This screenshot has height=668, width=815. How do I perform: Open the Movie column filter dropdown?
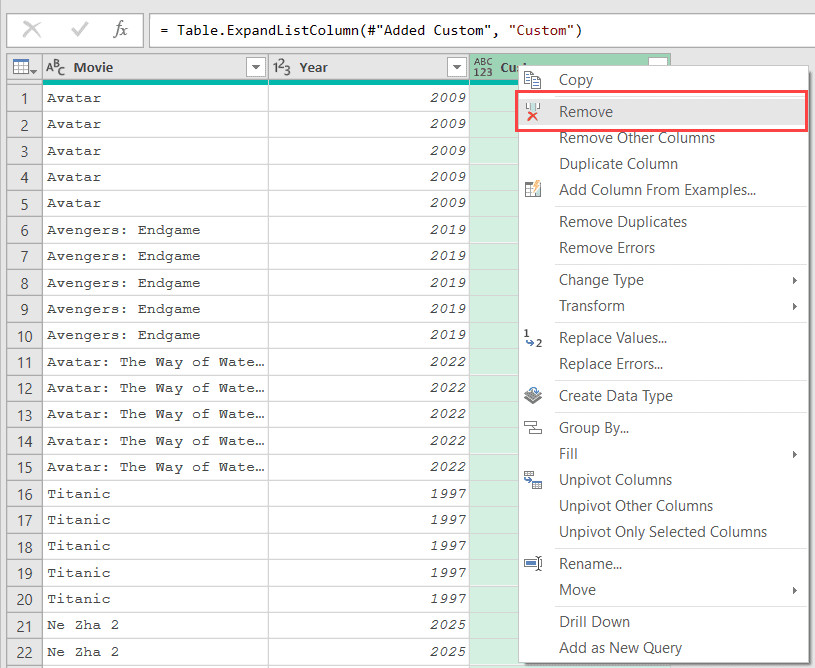[254, 68]
